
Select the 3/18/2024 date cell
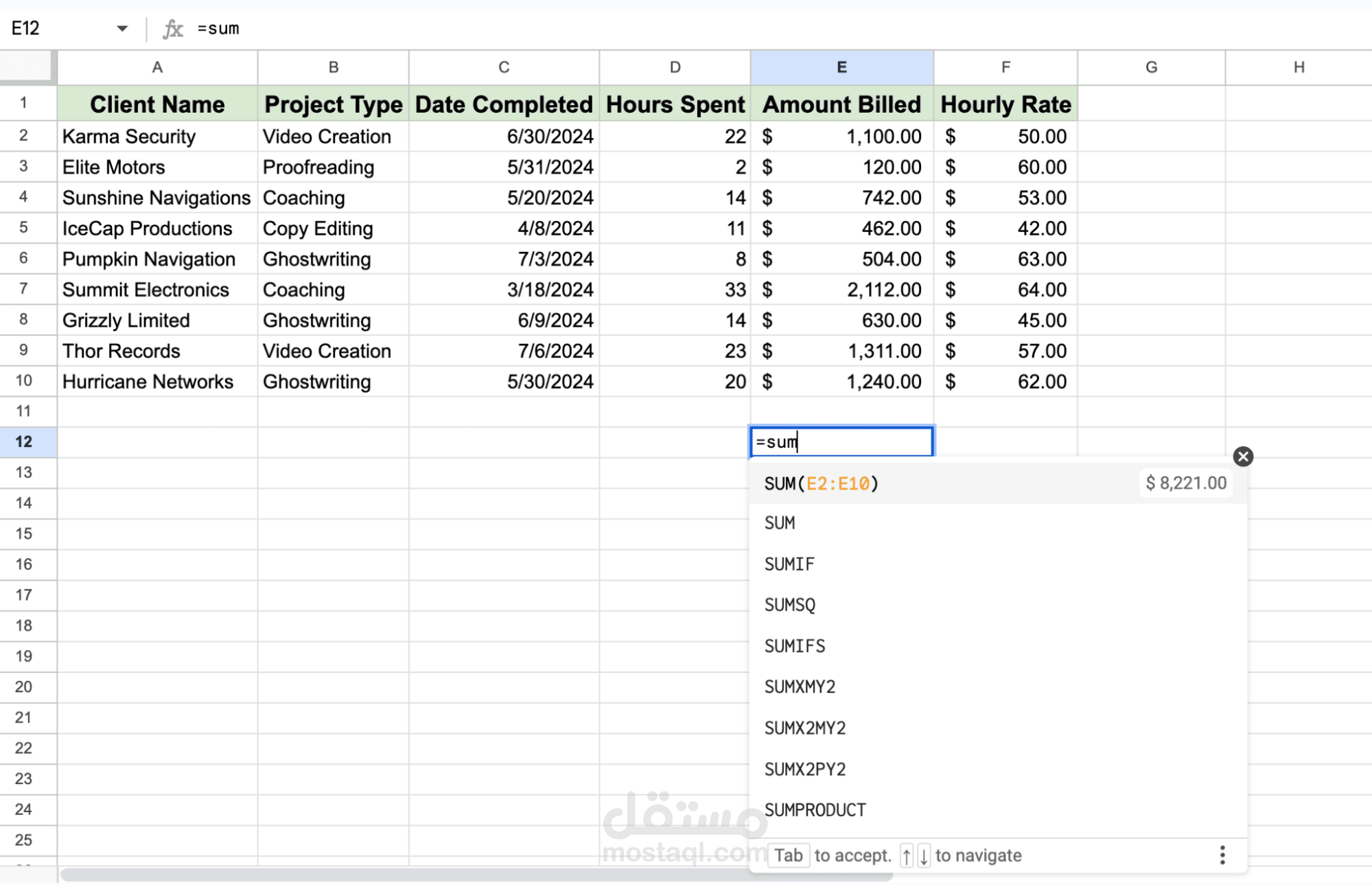coord(504,290)
